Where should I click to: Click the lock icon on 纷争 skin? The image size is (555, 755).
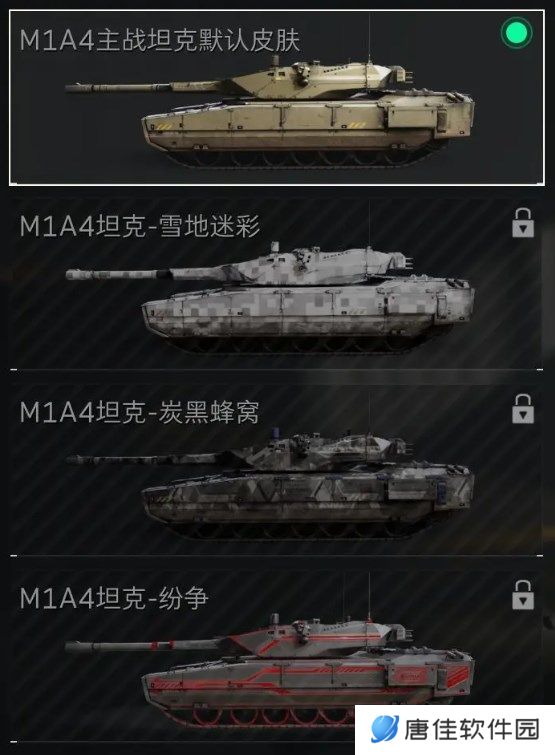coord(523,595)
